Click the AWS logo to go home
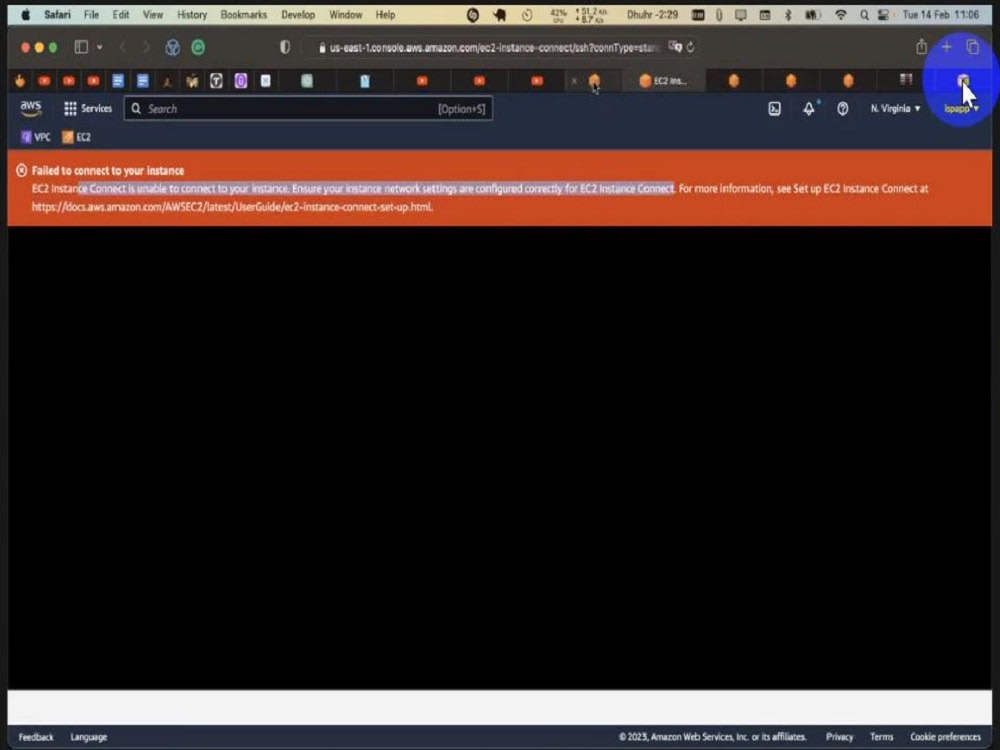The image size is (1000, 750). [x=31, y=108]
